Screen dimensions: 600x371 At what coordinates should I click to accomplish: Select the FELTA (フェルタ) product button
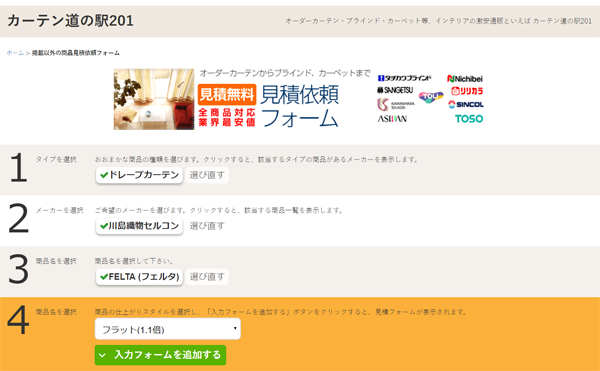139,277
